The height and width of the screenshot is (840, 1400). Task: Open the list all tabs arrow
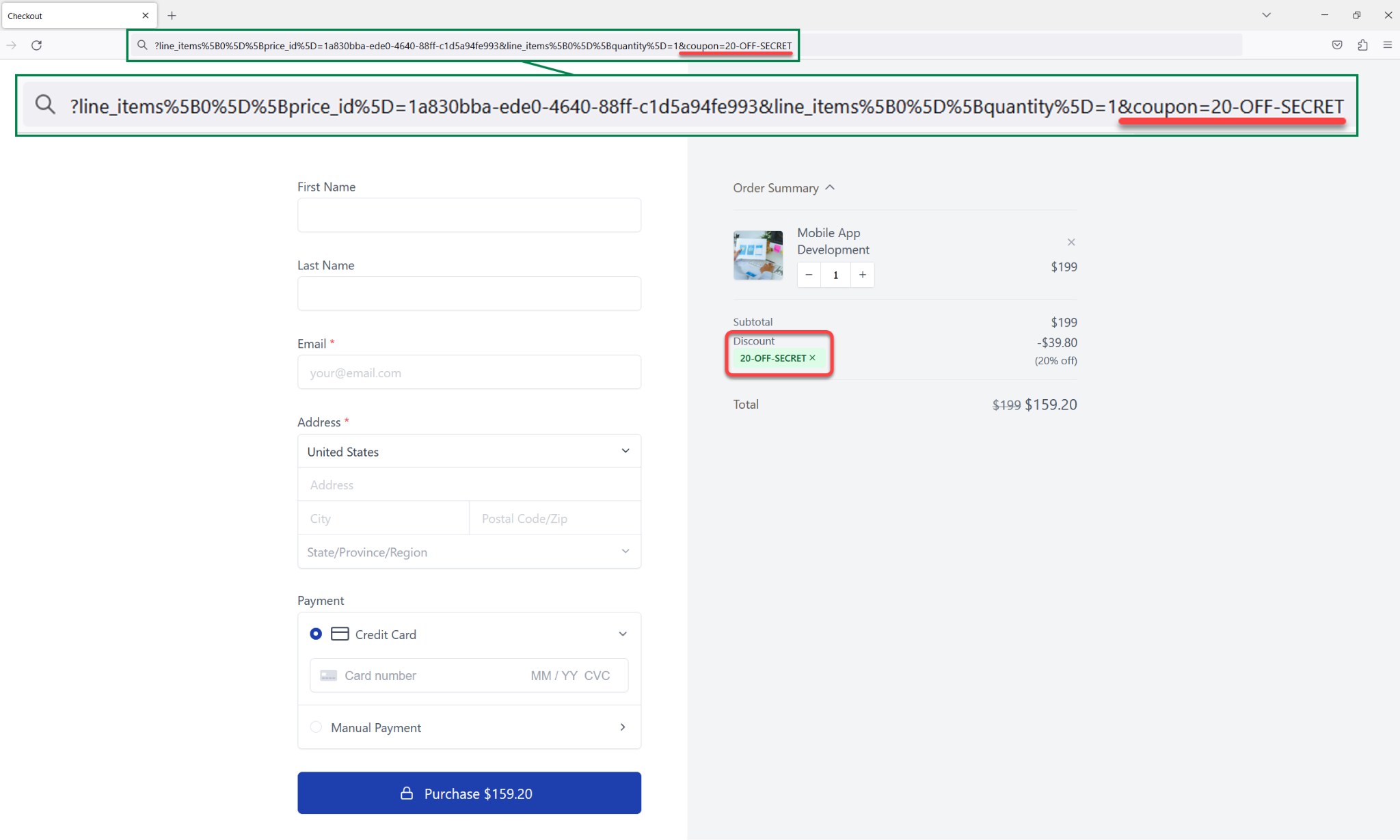point(1266,15)
